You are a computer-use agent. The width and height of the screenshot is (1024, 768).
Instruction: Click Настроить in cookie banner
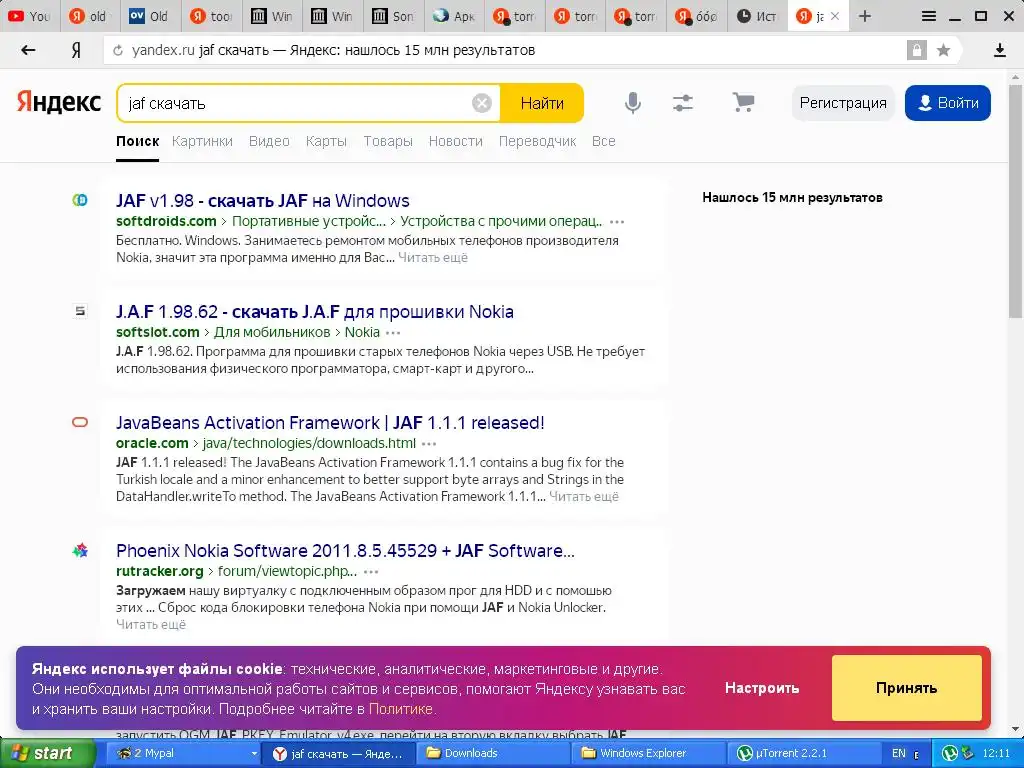tap(762, 688)
